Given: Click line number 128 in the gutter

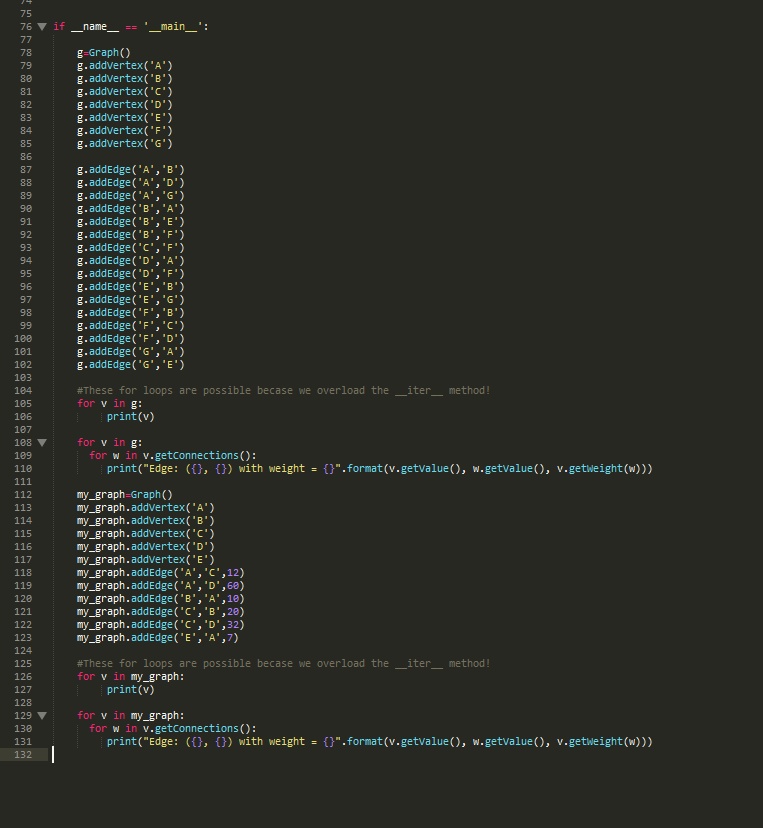Looking at the screenshot, I should (23, 703).
